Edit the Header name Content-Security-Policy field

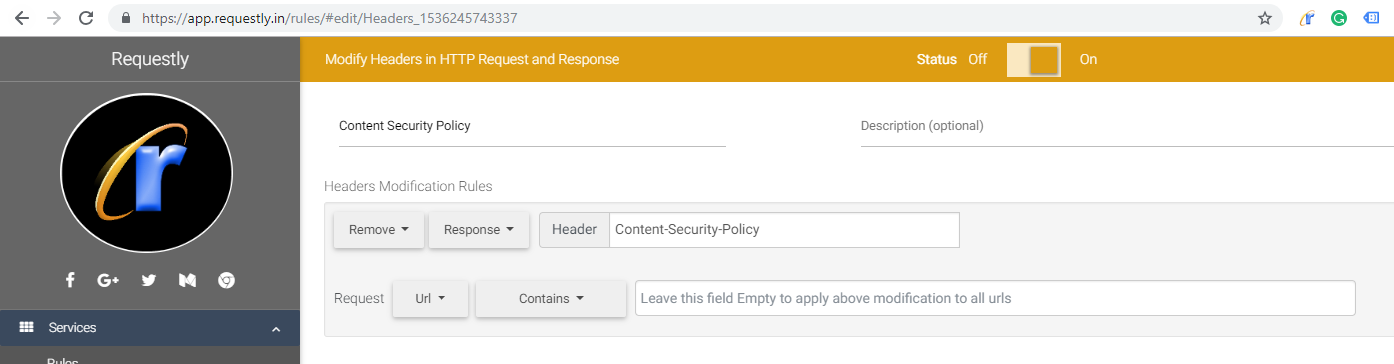pyautogui.click(x=784, y=230)
